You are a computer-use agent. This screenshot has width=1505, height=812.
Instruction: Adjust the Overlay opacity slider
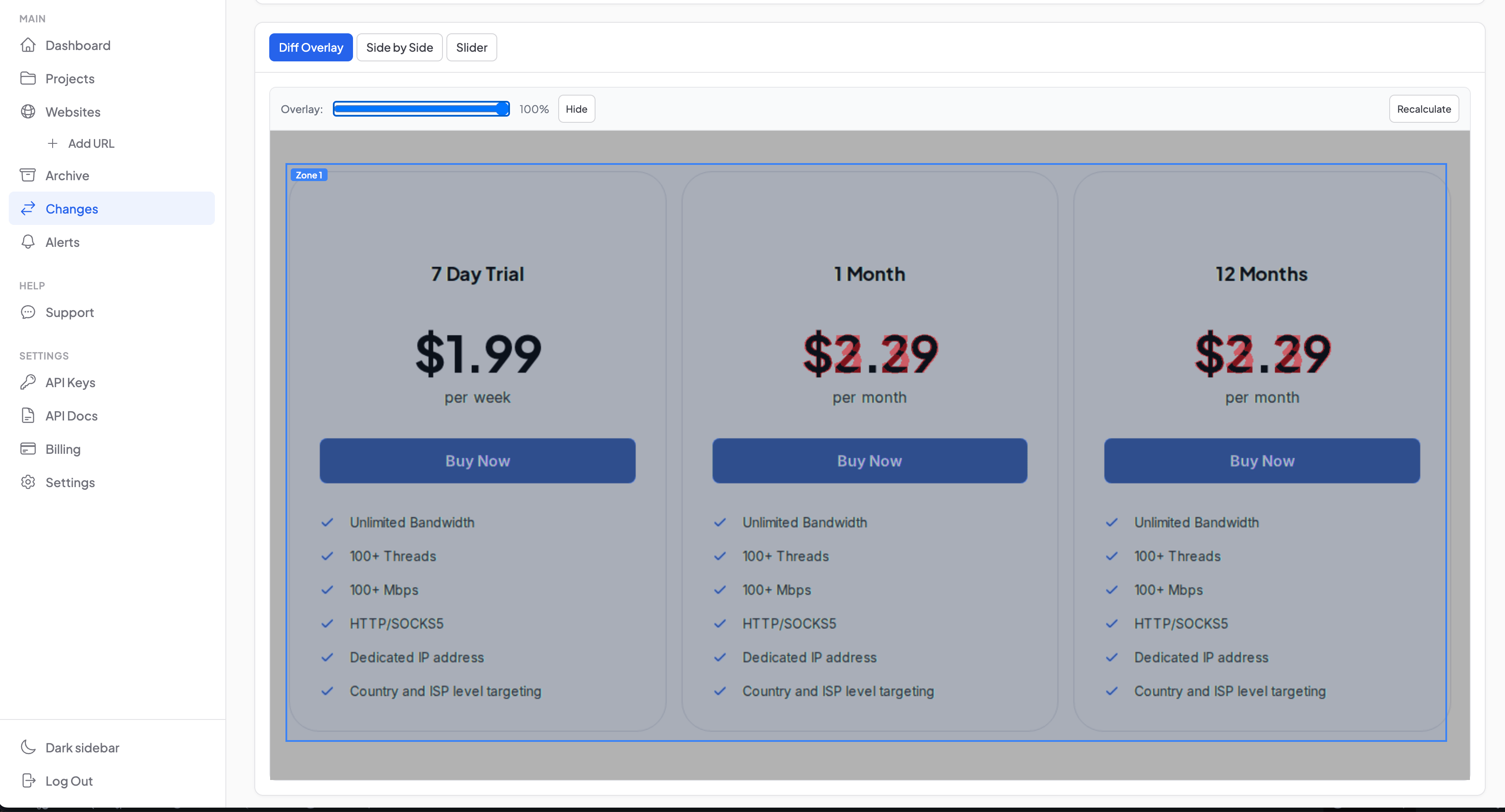[421, 109]
